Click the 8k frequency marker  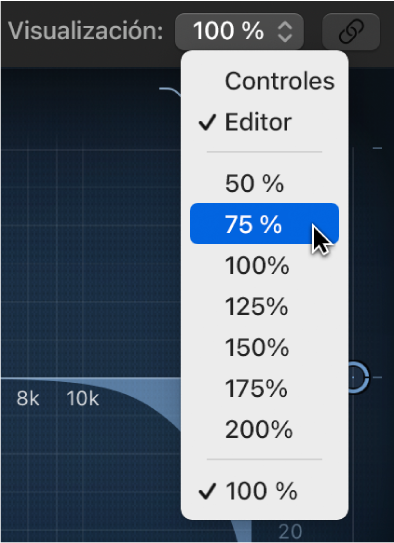coord(28,399)
